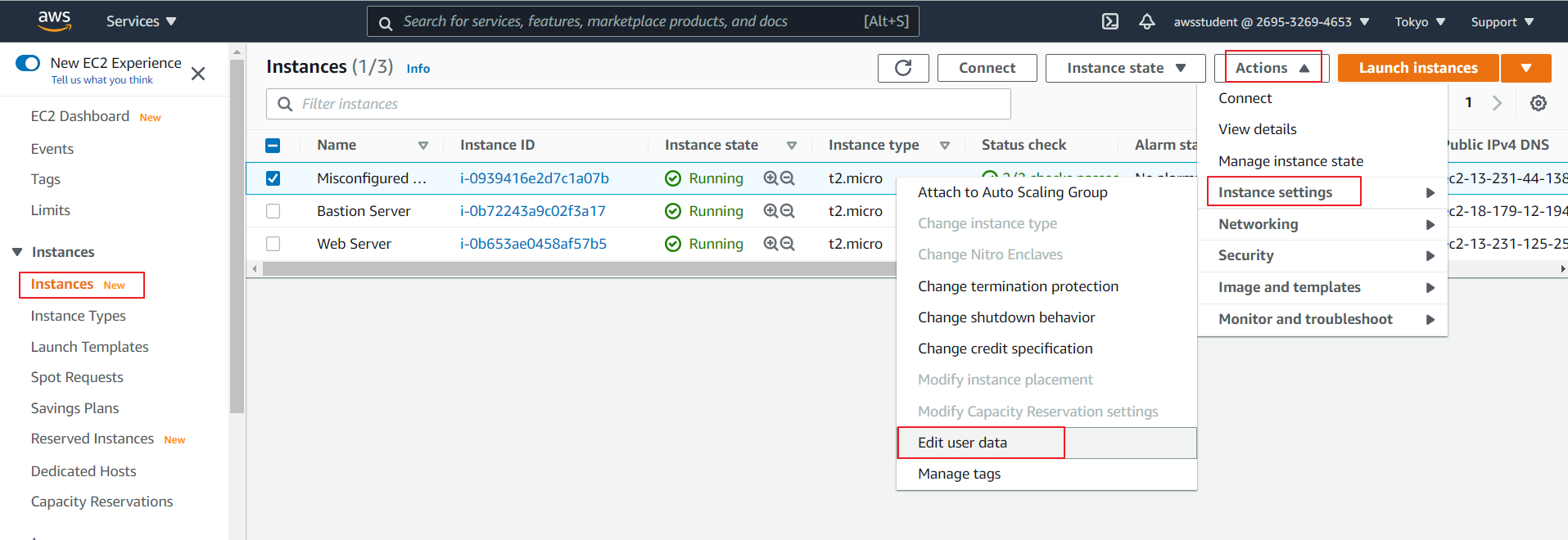
Task: Open the Support dropdown
Action: 1502,22
